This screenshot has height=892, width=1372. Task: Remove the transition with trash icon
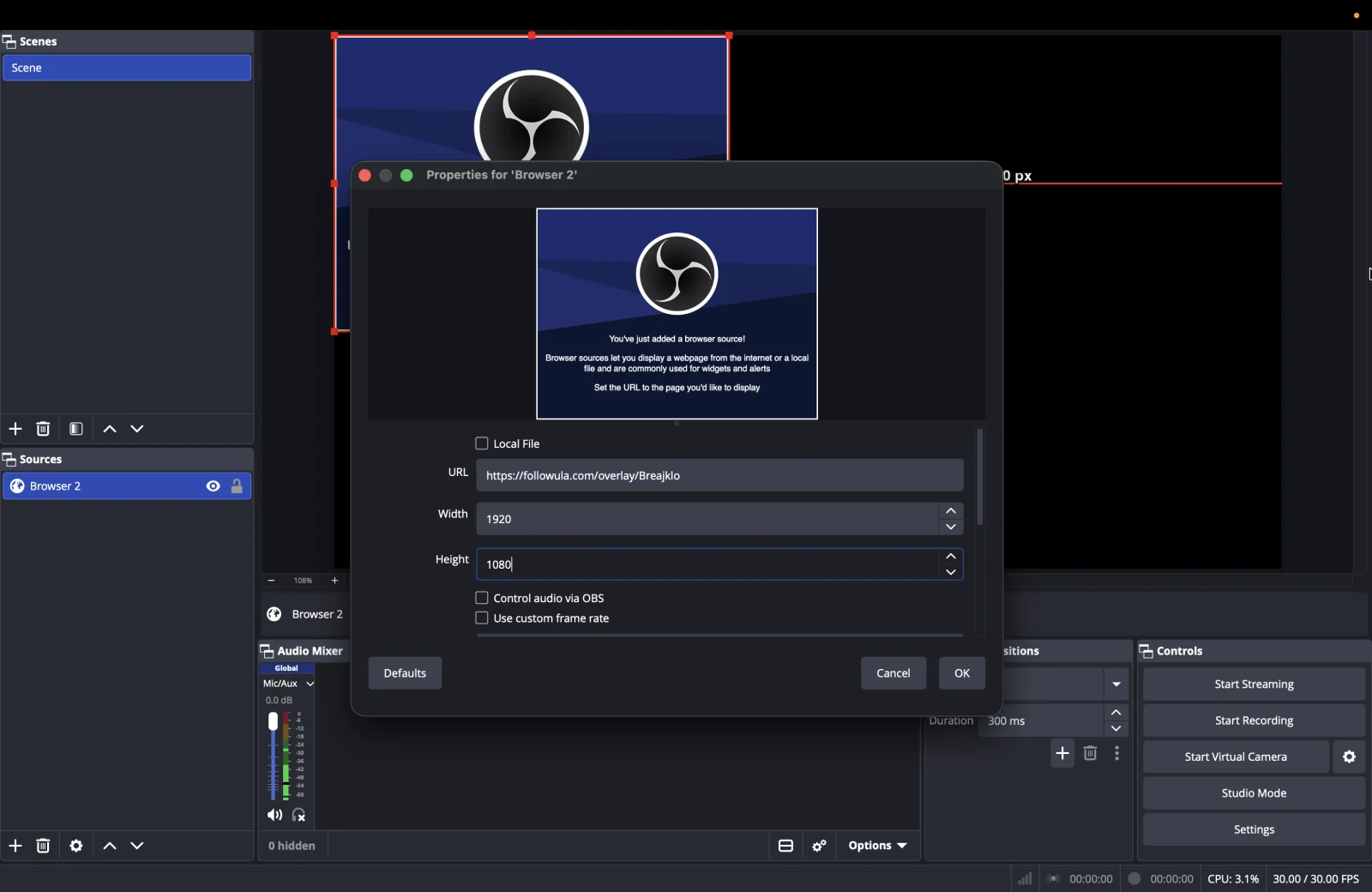pos(1091,753)
